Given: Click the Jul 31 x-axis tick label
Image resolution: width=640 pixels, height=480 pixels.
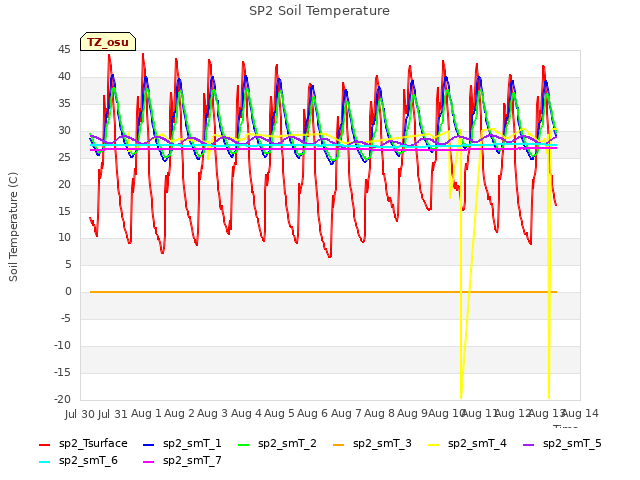Looking at the screenshot, I should [x=113, y=414].
